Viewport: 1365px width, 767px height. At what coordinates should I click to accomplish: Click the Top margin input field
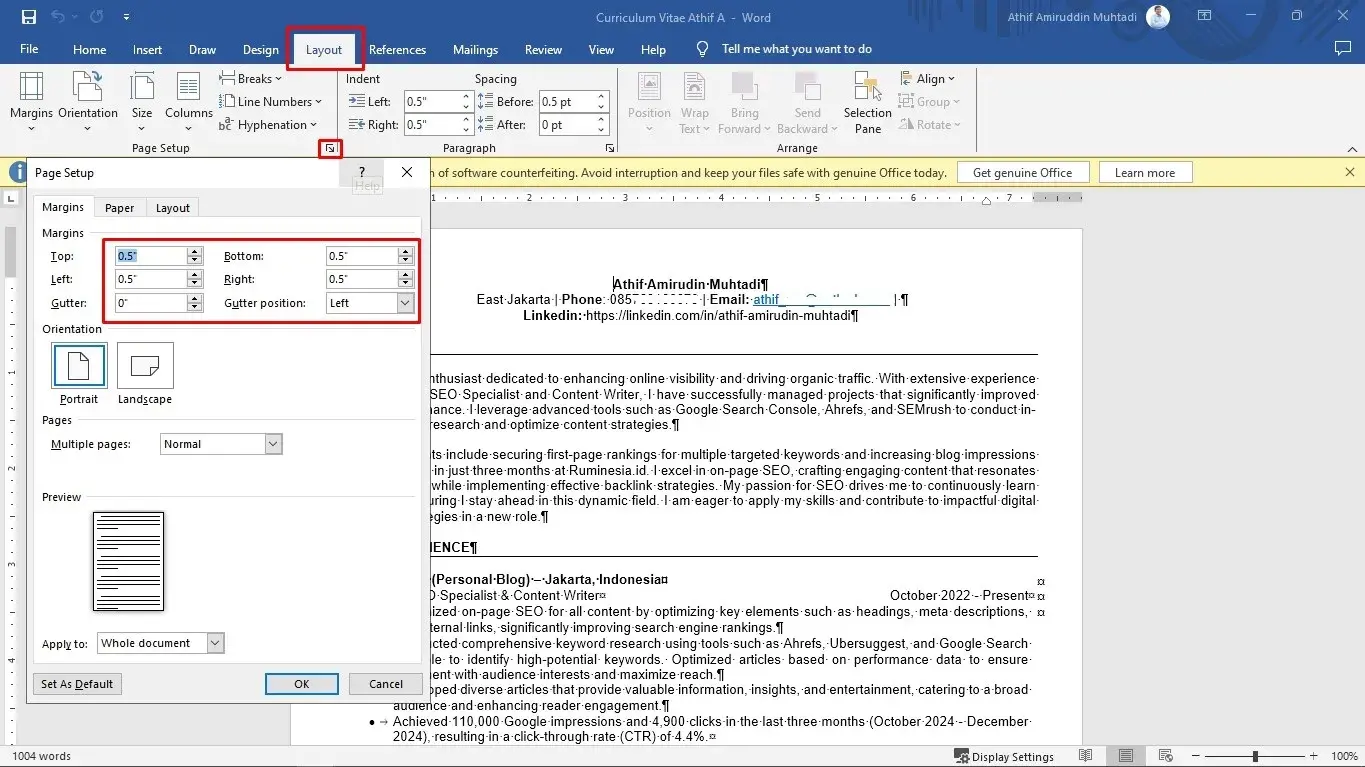(x=151, y=256)
